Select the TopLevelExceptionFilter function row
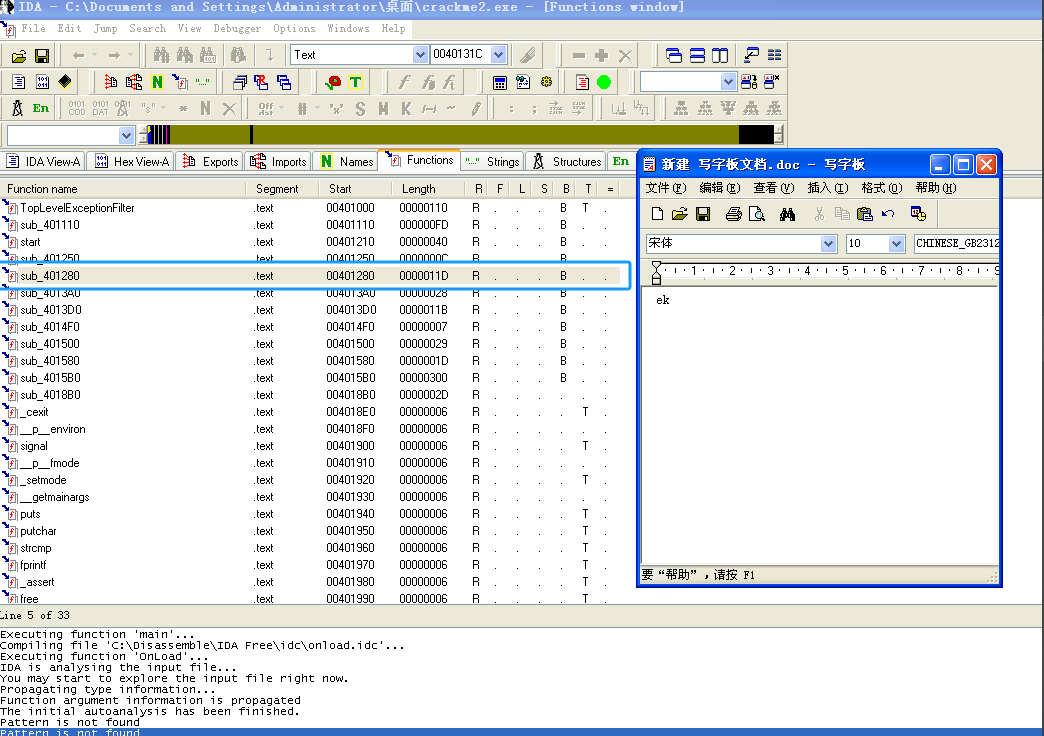This screenshot has height=736, width=1044. (x=310, y=208)
